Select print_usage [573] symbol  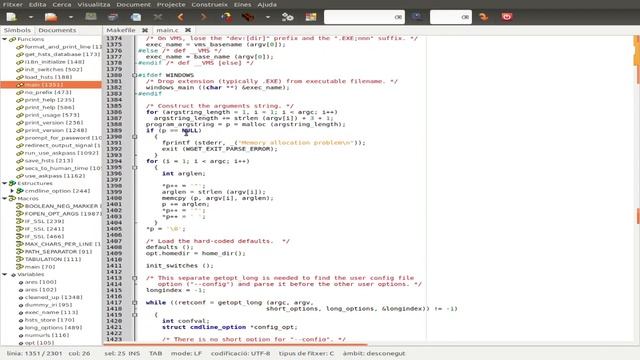(x=48, y=115)
